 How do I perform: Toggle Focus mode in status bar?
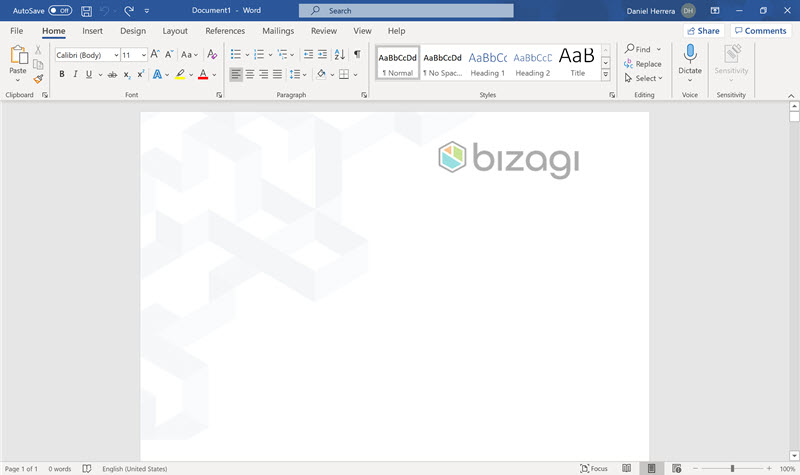(x=594, y=468)
